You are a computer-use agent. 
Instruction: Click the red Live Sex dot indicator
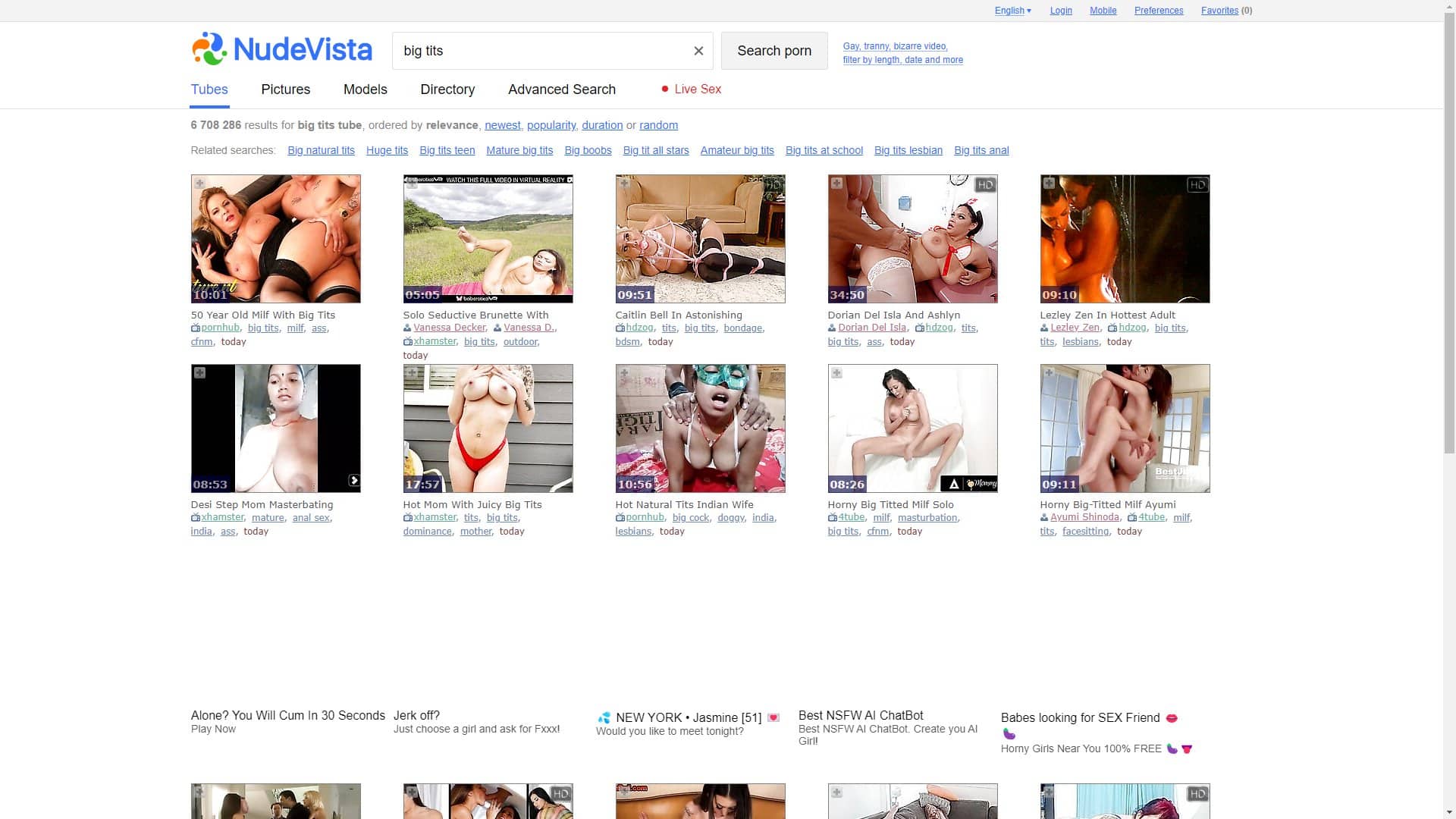click(664, 89)
